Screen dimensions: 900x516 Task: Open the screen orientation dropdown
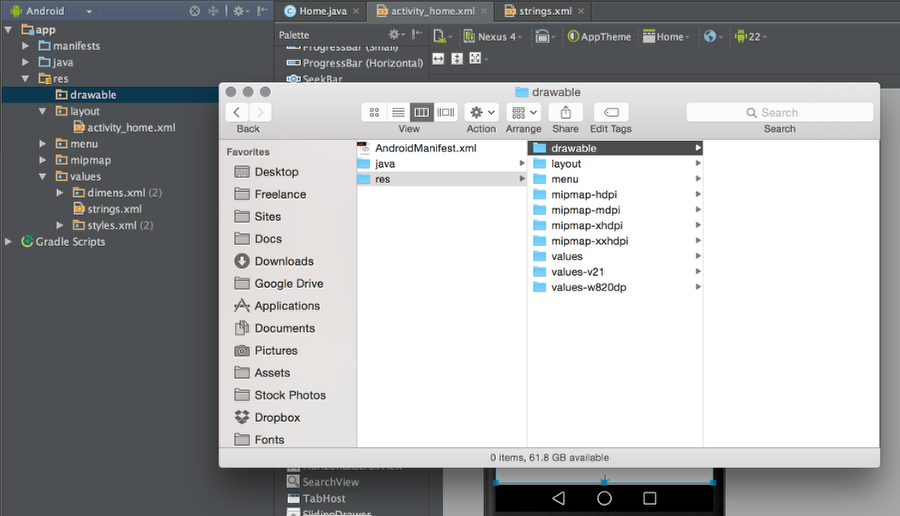pyautogui.click(x=544, y=37)
